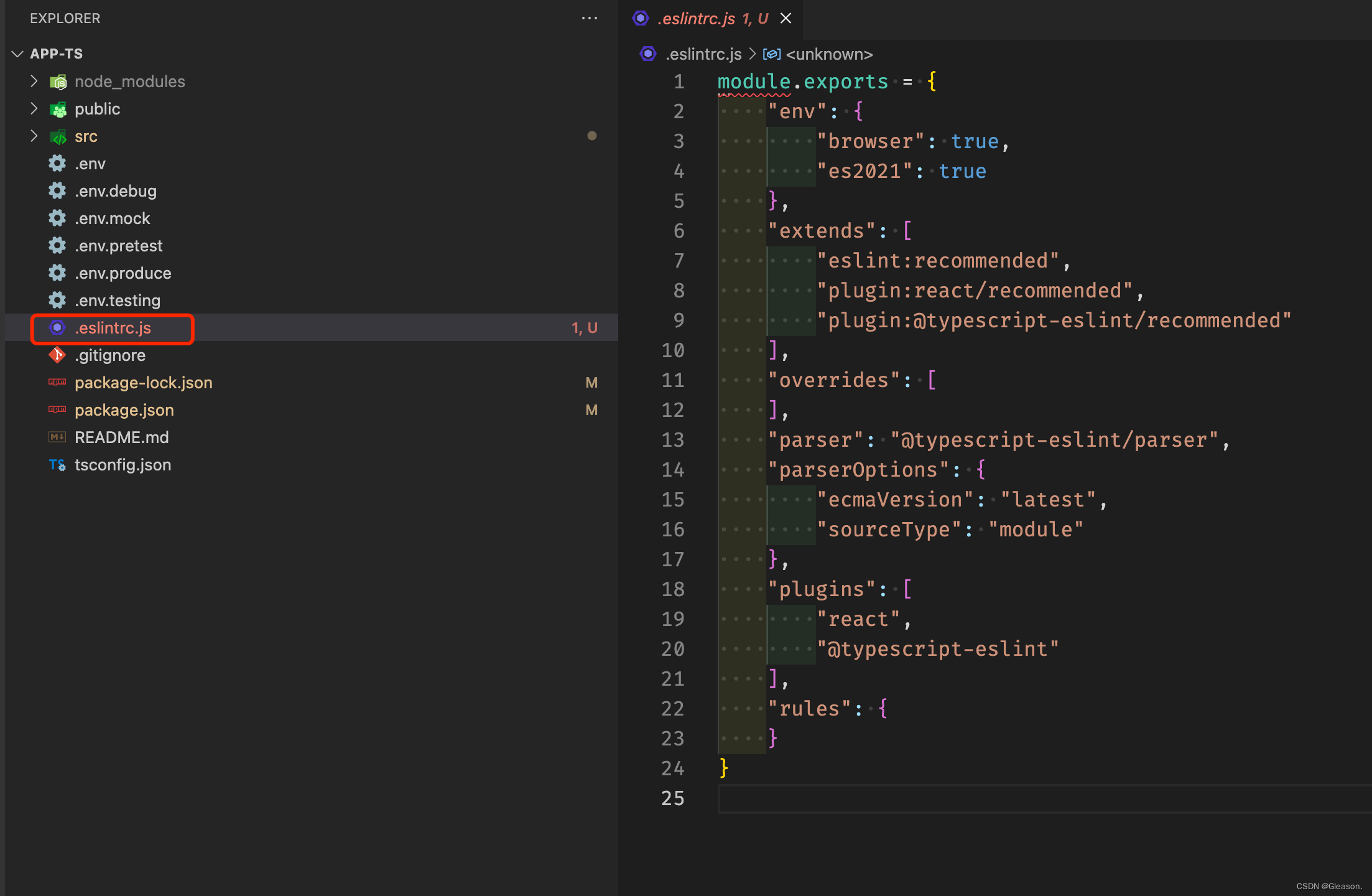1372x896 pixels.
Task: Click the .eslintrc.js breadcrumb segment
Action: point(703,55)
